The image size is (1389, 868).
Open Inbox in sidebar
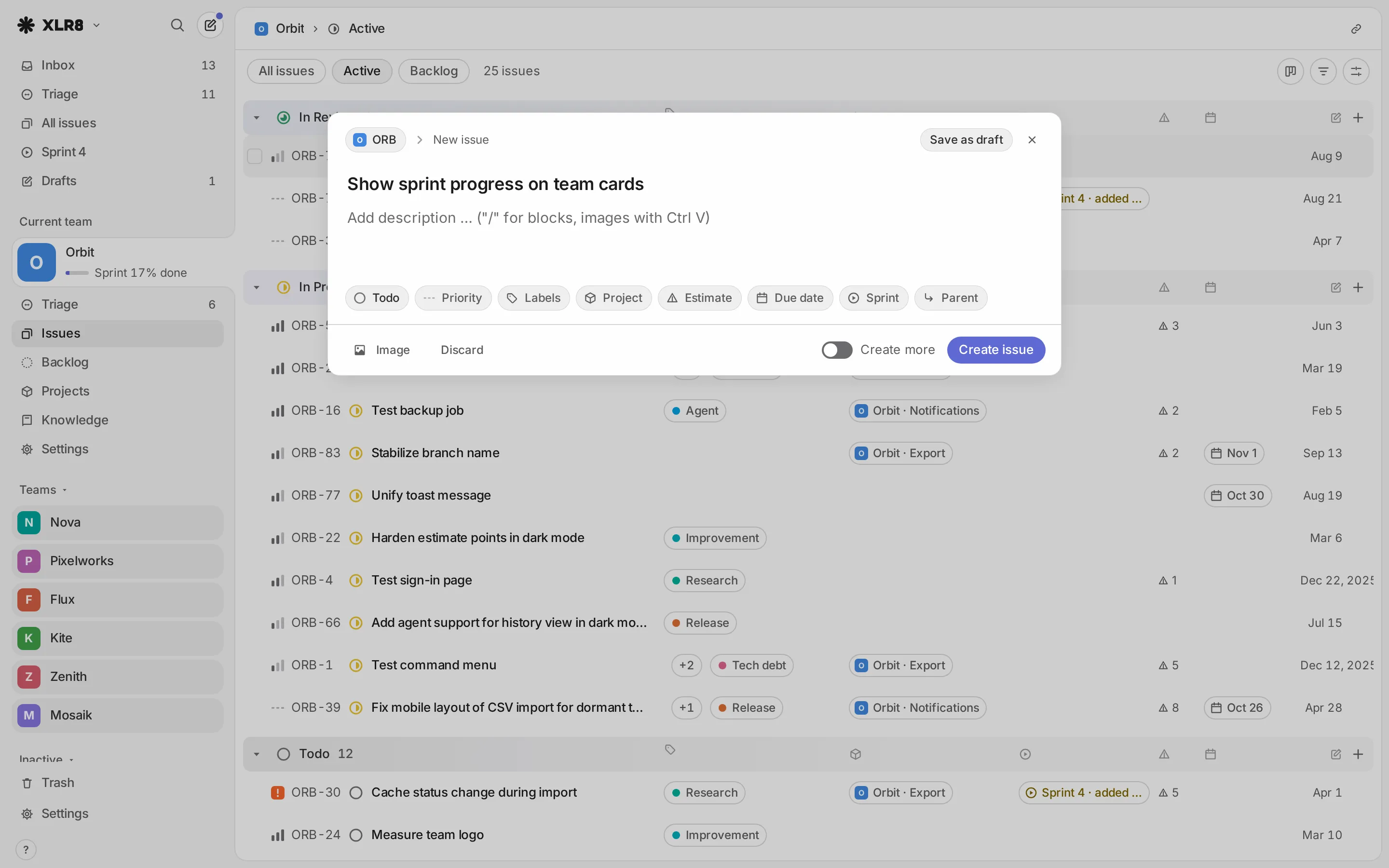[117, 66]
